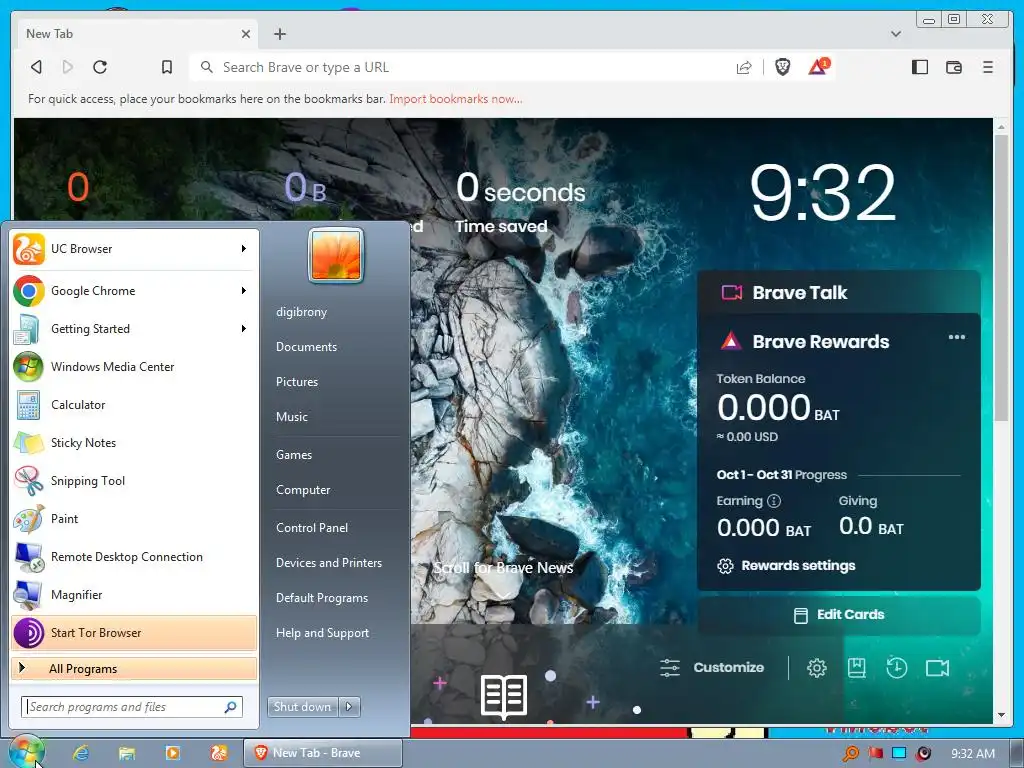Screen dimensions: 1024x768
Task: Open Internet Explorer from the taskbar
Action: pos(81,753)
